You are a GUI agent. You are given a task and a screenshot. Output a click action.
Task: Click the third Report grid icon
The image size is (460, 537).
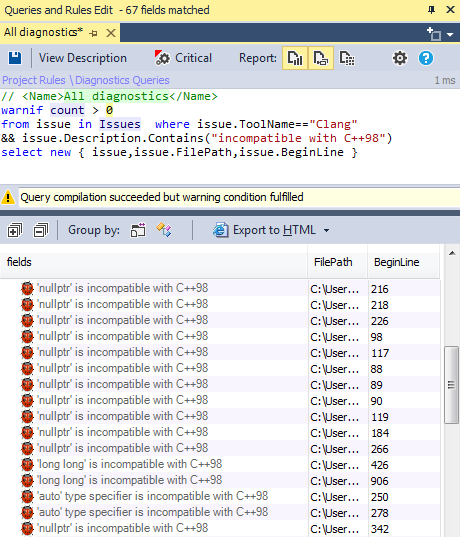pyautogui.click(x=347, y=58)
